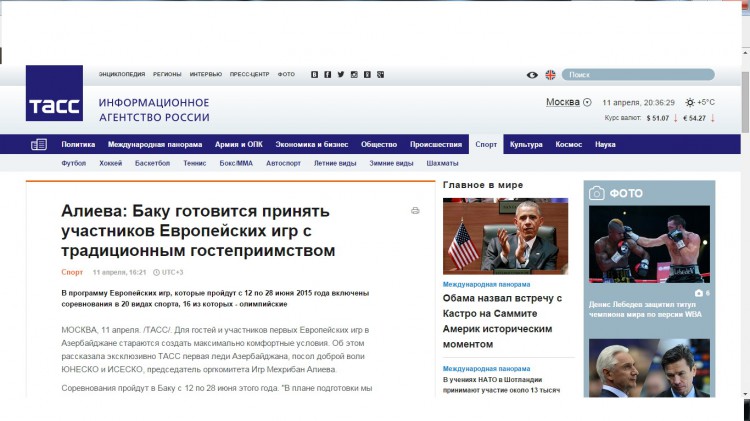Open the Шахматы sports subsection
The image size is (750, 421).
pos(442,163)
